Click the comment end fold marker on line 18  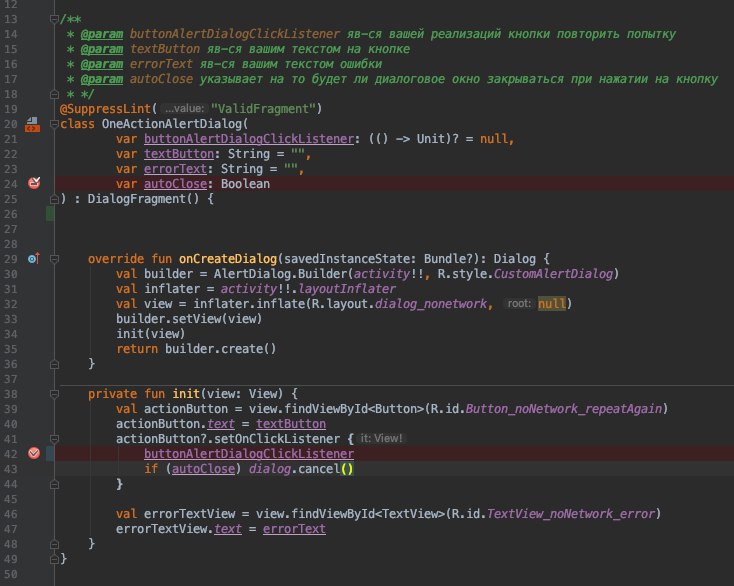pyautogui.click(x=54, y=94)
